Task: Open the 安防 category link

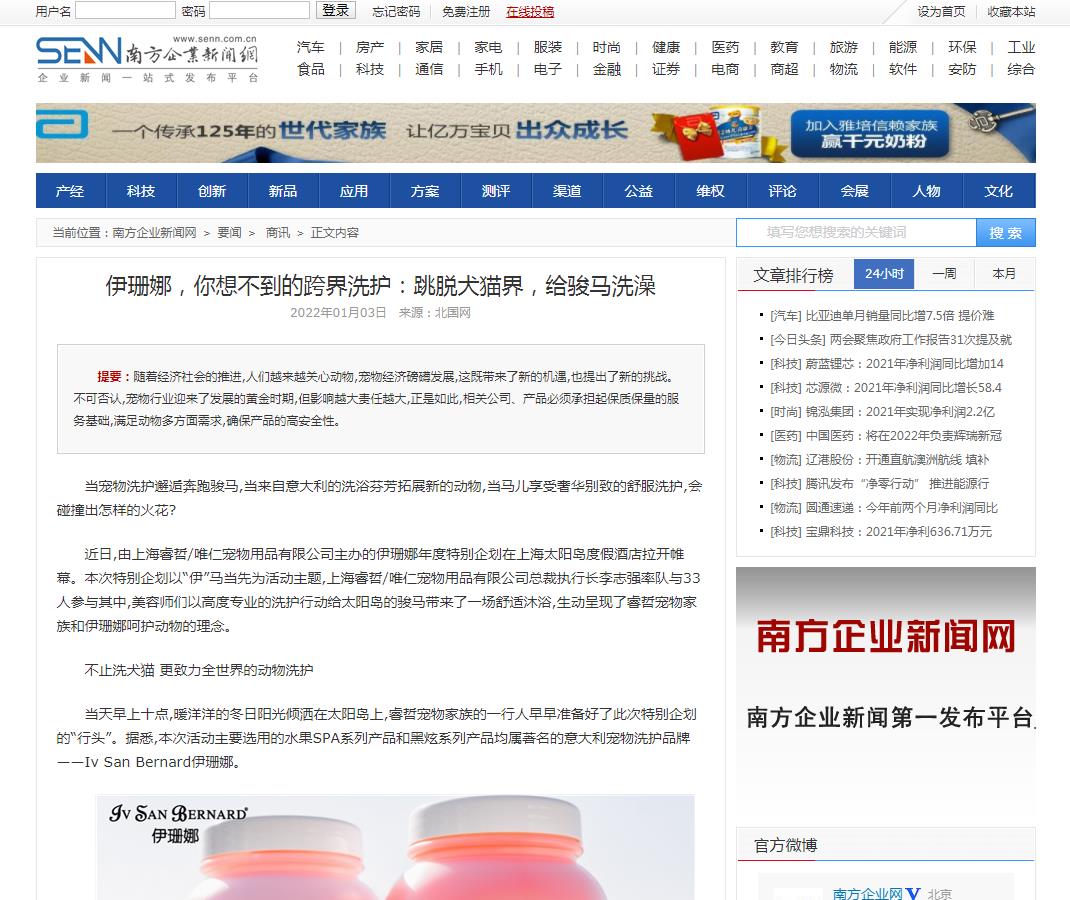Action: pos(962,69)
